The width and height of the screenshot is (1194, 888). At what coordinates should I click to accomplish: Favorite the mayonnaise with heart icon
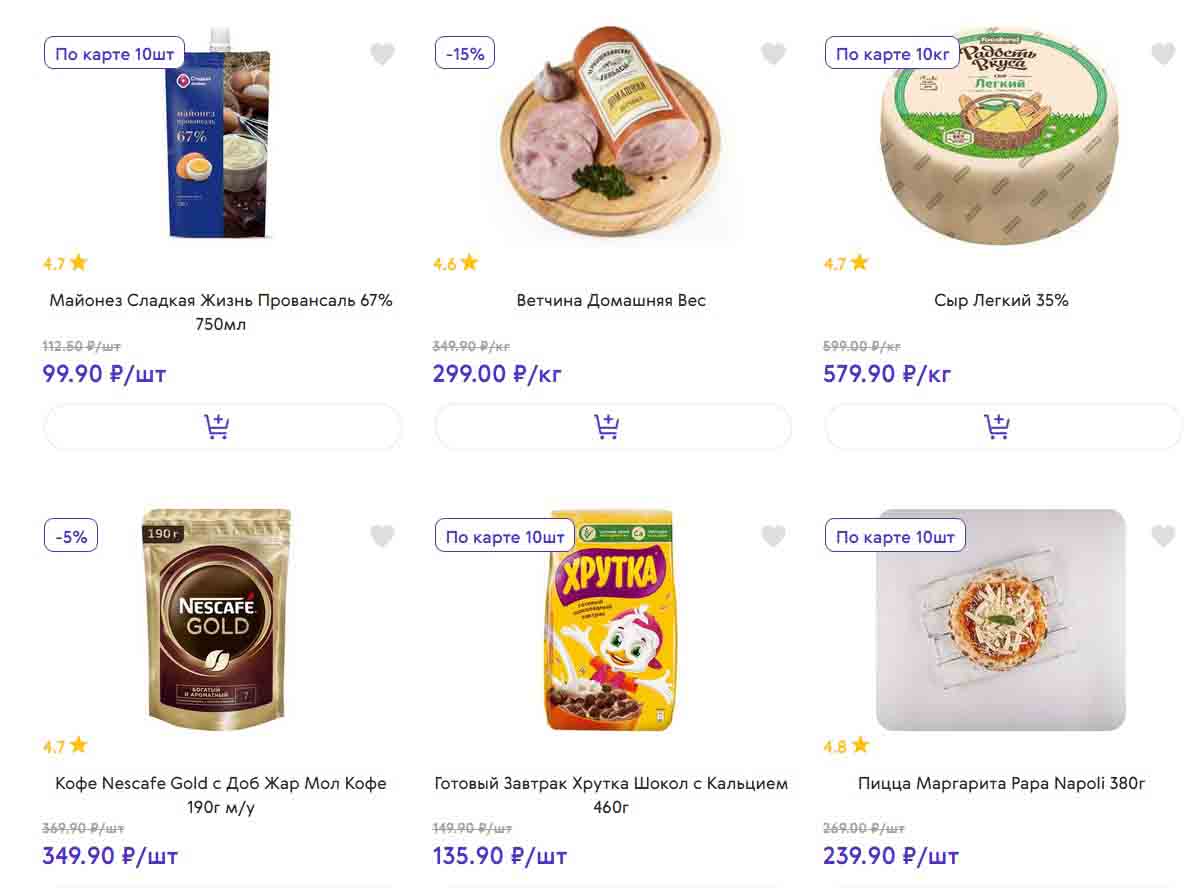(382, 54)
